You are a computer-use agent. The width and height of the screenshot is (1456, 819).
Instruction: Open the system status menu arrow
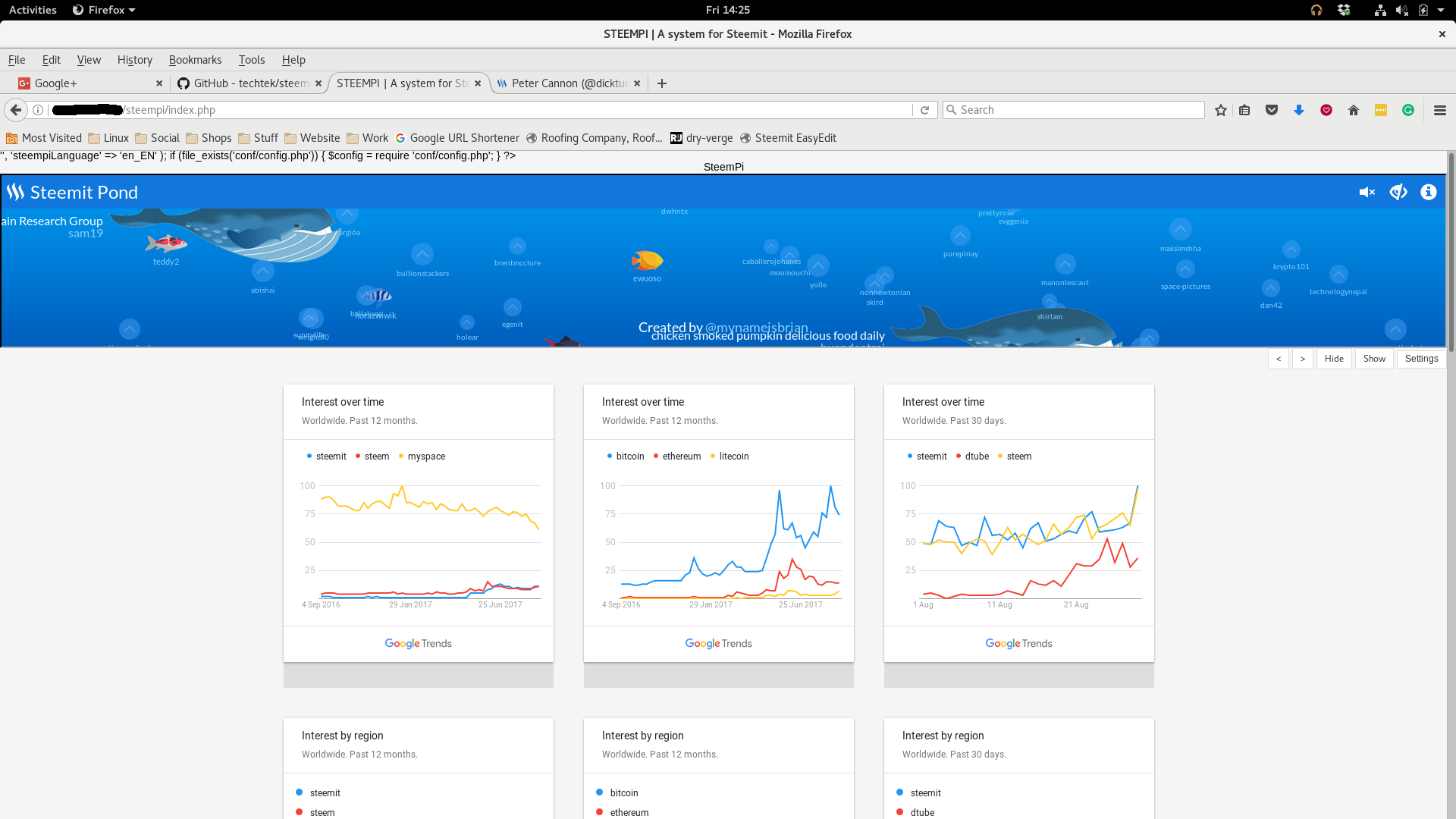point(1441,10)
